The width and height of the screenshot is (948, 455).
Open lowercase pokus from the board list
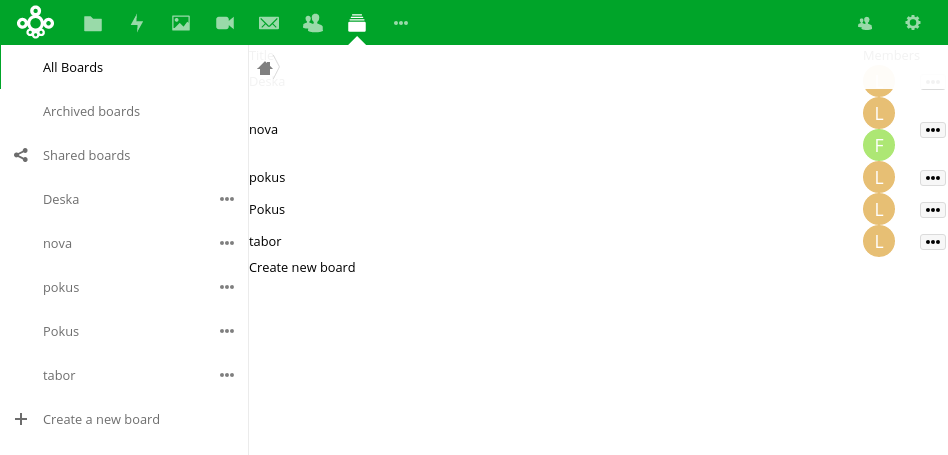click(x=267, y=178)
